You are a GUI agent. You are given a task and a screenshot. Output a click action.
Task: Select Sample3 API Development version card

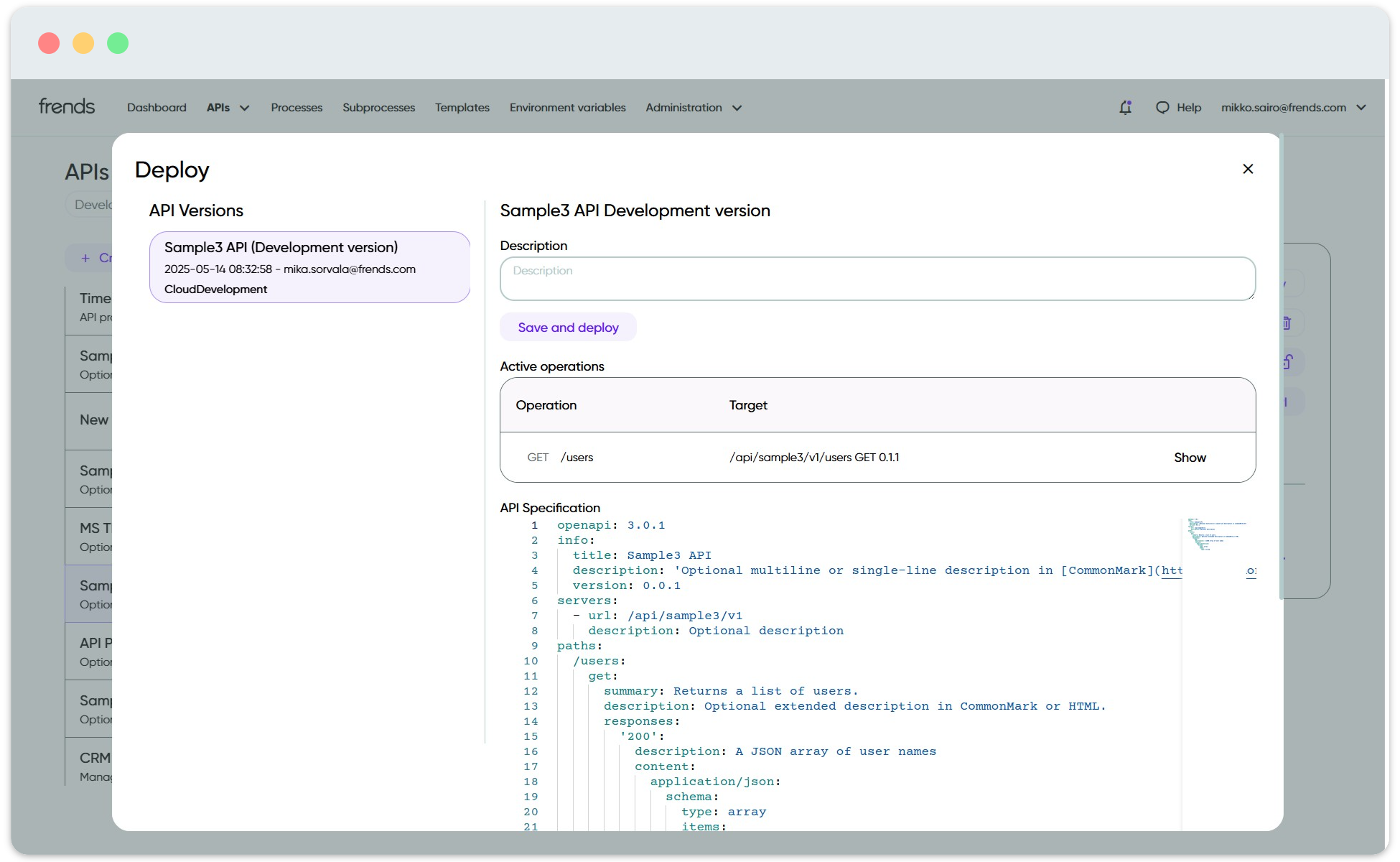(309, 267)
